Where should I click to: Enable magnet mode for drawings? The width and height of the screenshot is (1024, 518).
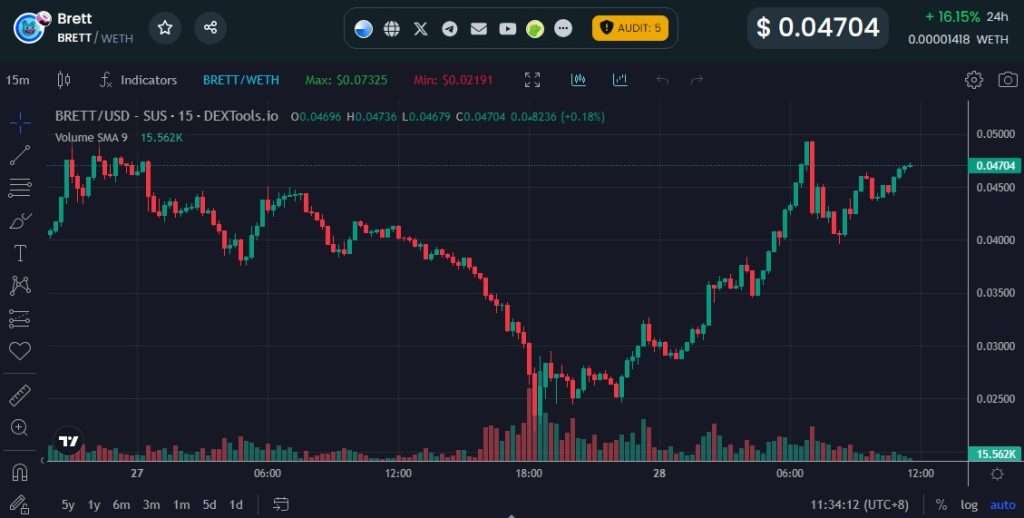pyautogui.click(x=20, y=471)
